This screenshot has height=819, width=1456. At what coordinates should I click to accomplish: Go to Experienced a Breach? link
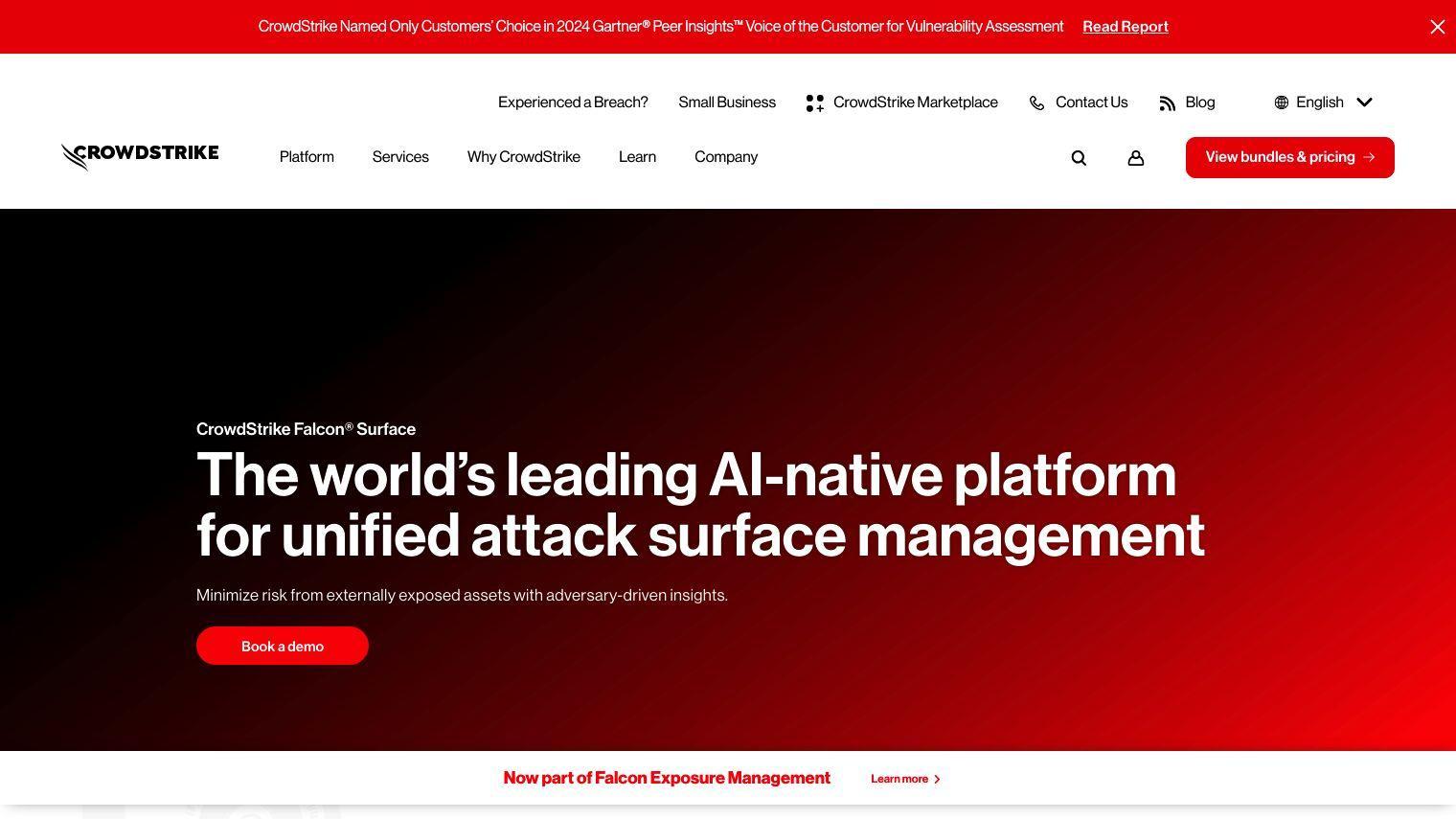point(573,102)
